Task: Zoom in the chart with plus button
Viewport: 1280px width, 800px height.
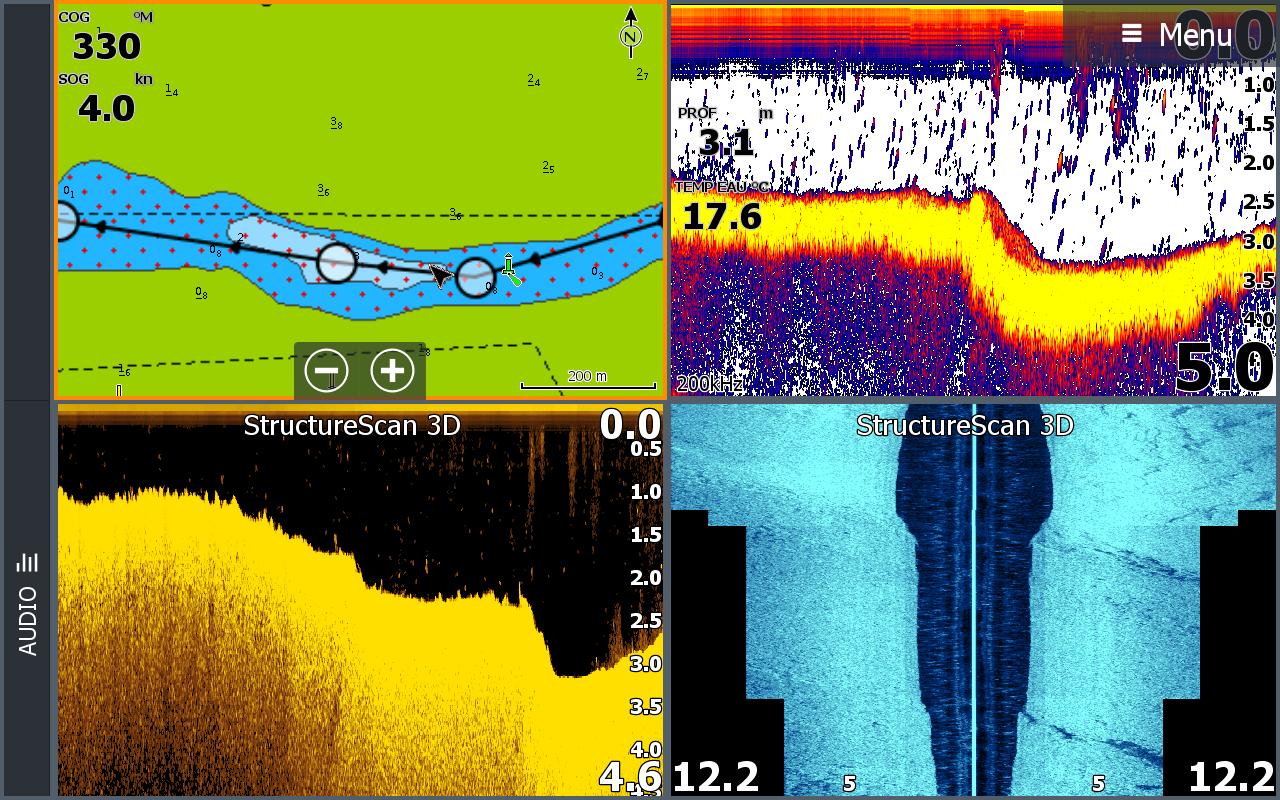Action: tap(393, 371)
